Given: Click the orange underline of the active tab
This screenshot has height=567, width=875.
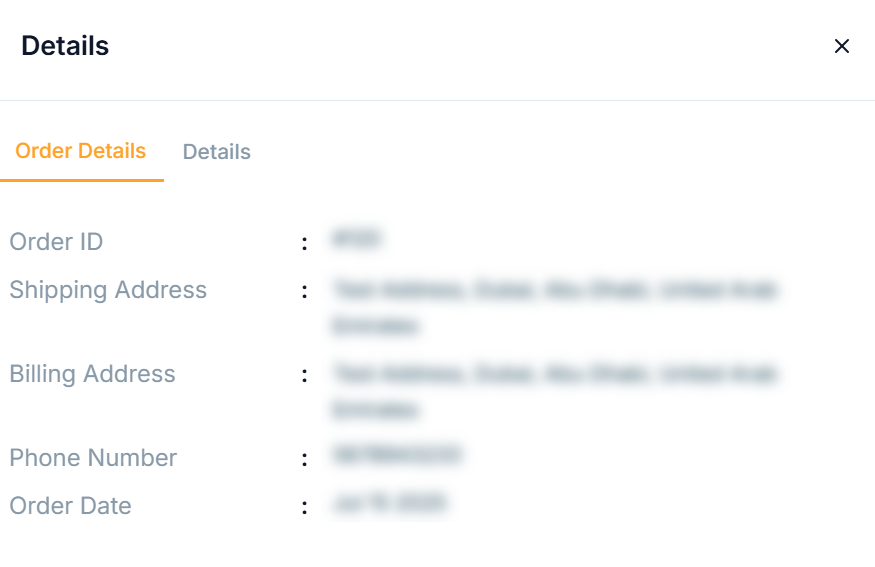Looking at the screenshot, I should coord(81,180).
